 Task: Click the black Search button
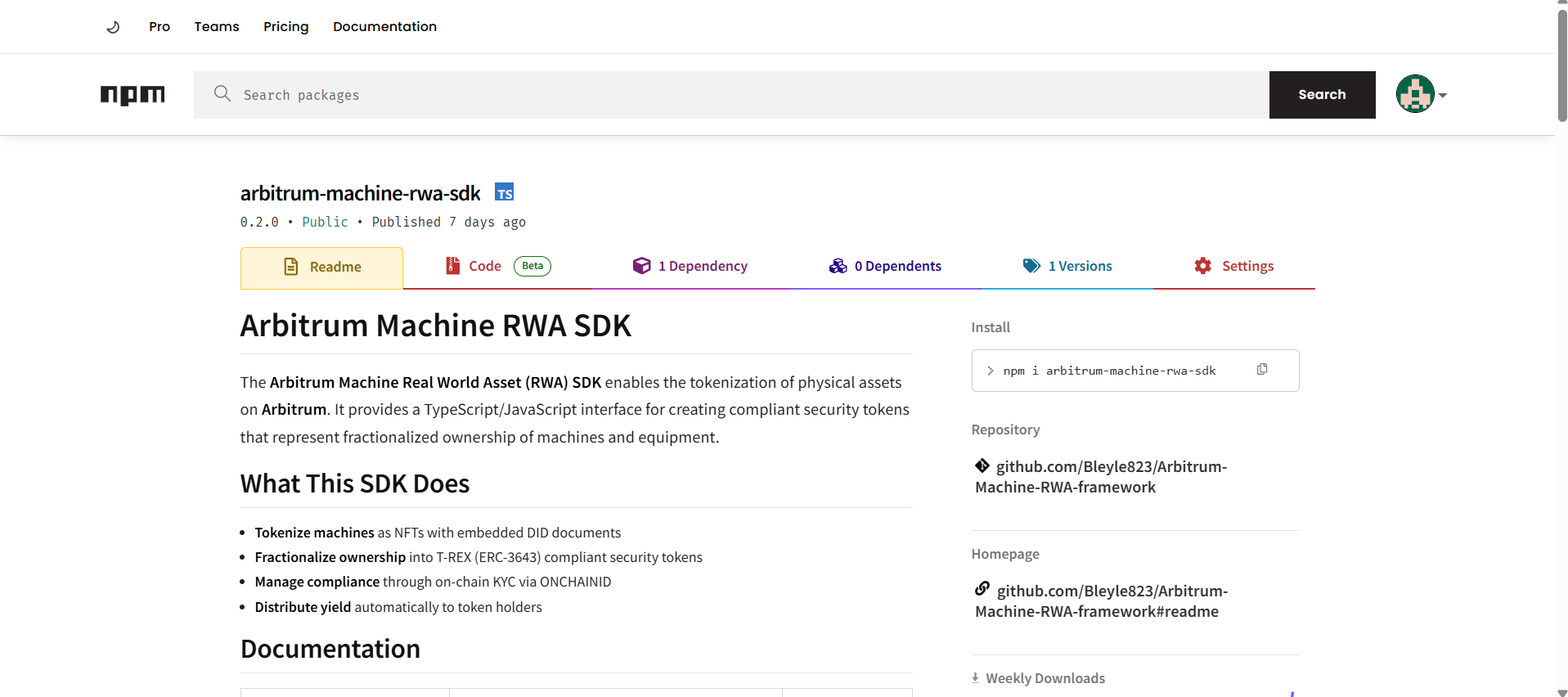(x=1322, y=95)
